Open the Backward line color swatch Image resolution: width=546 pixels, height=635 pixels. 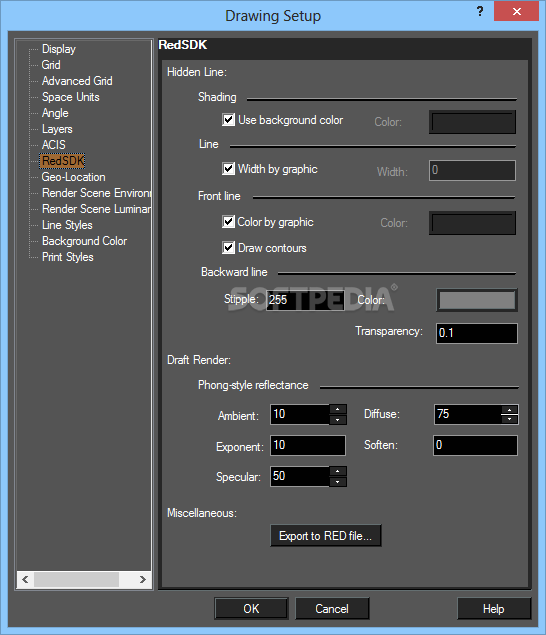(x=477, y=300)
